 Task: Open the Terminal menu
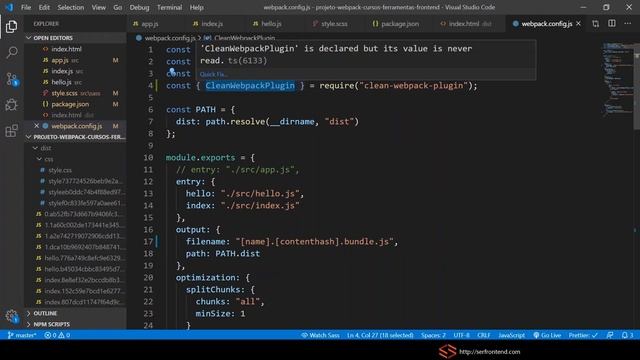click(169, 7)
